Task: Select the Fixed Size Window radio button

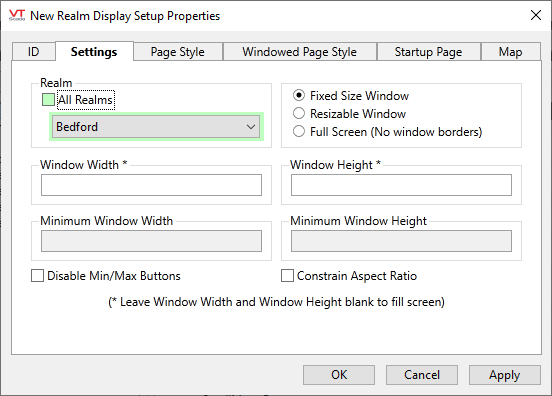Action: [x=299, y=95]
